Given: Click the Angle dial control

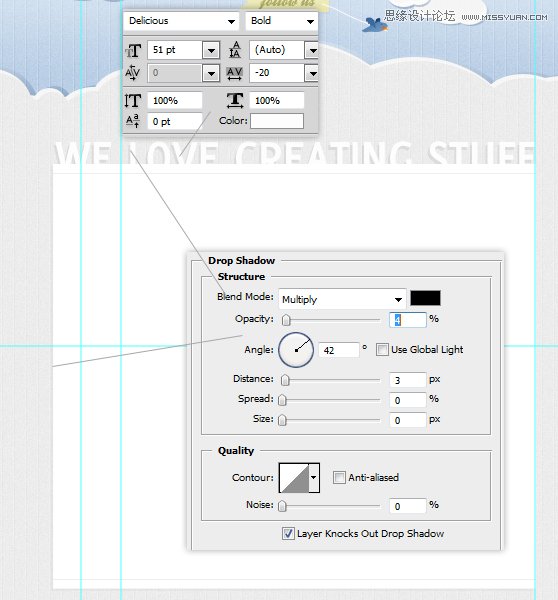Looking at the screenshot, I should click(x=296, y=350).
